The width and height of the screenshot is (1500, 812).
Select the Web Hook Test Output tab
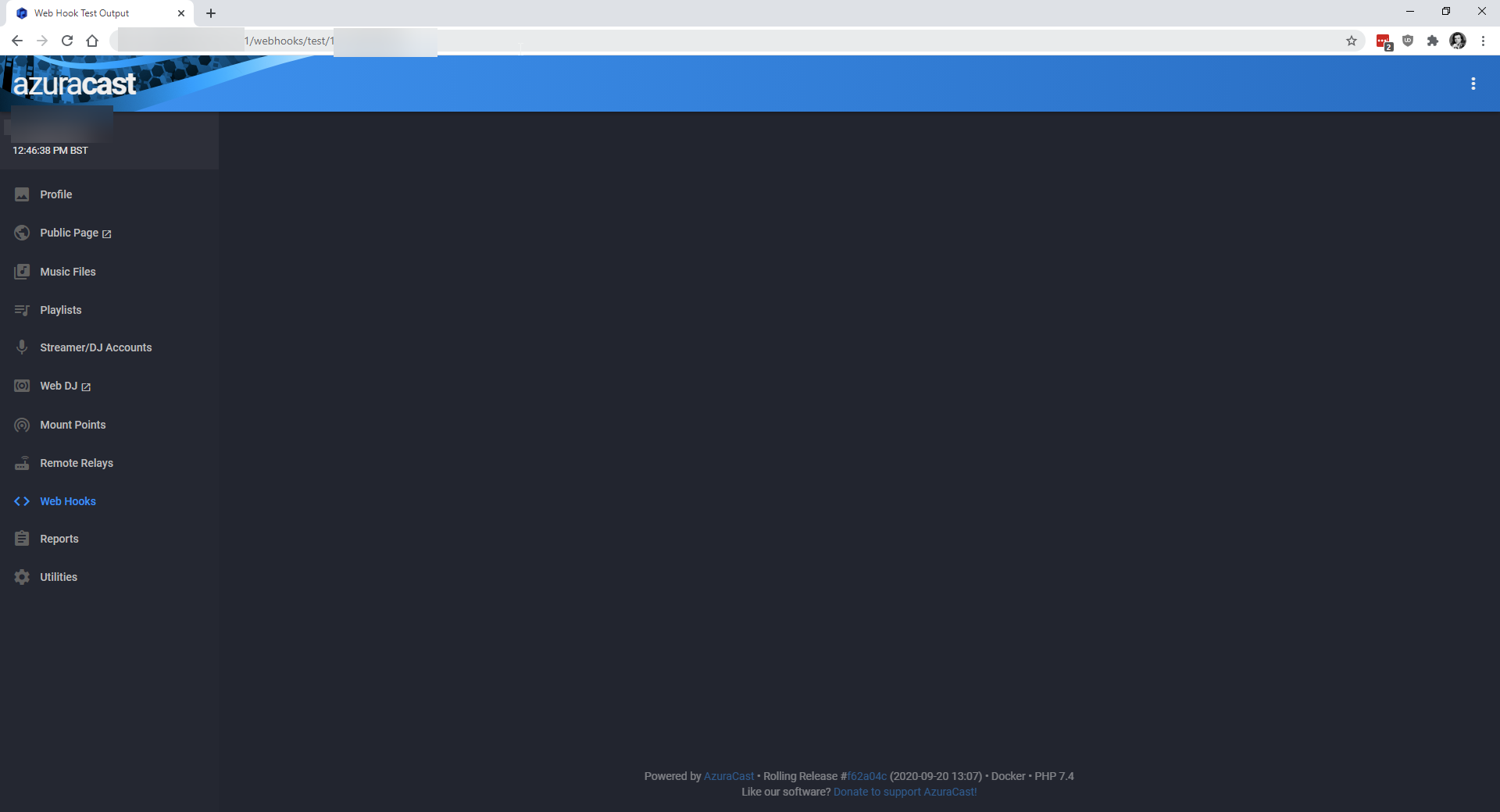coord(100,13)
